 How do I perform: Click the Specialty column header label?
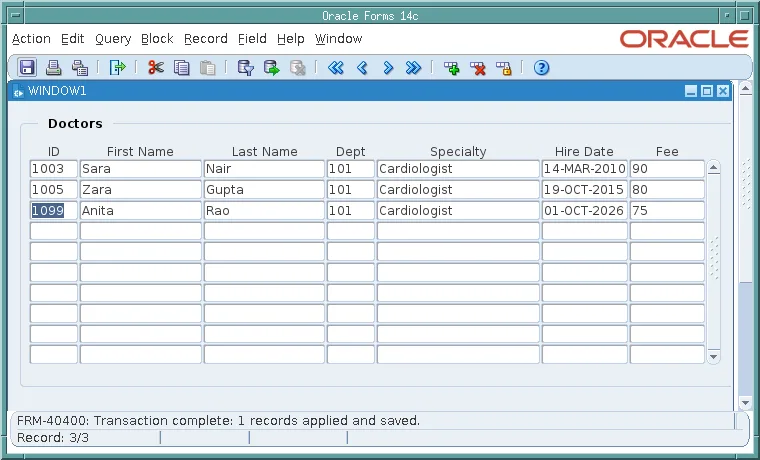click(458, 152)
